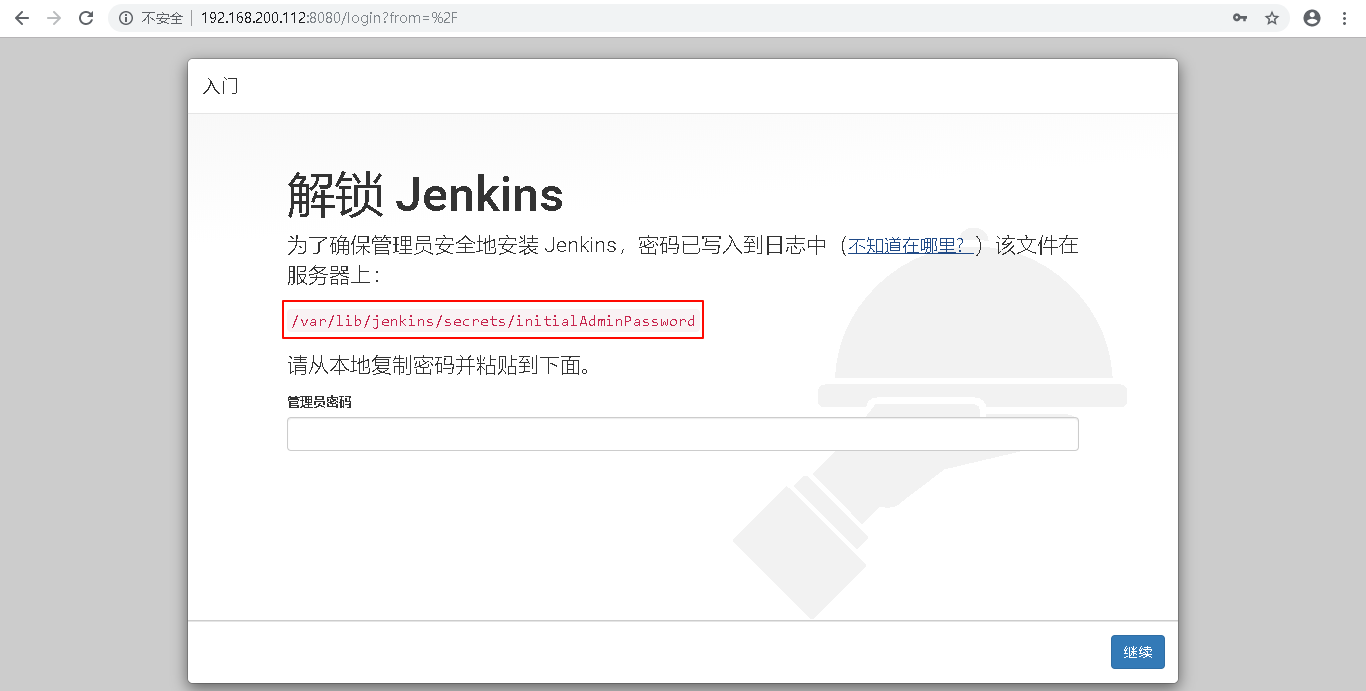
Task: Click the 入门 dialog title
Action: pos(220,86)
